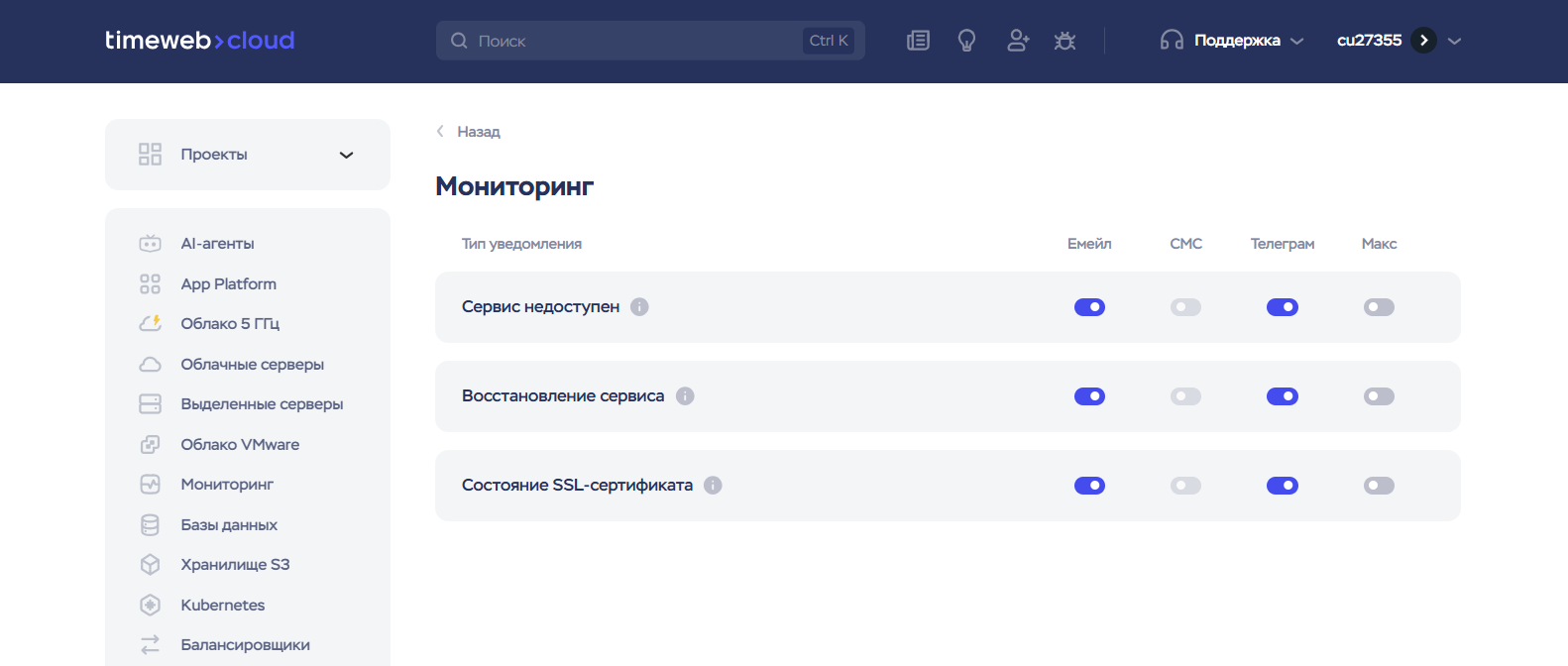Click the App Platform sidebar icon
The image size is (1568, 666).
(x=150, y=284)
